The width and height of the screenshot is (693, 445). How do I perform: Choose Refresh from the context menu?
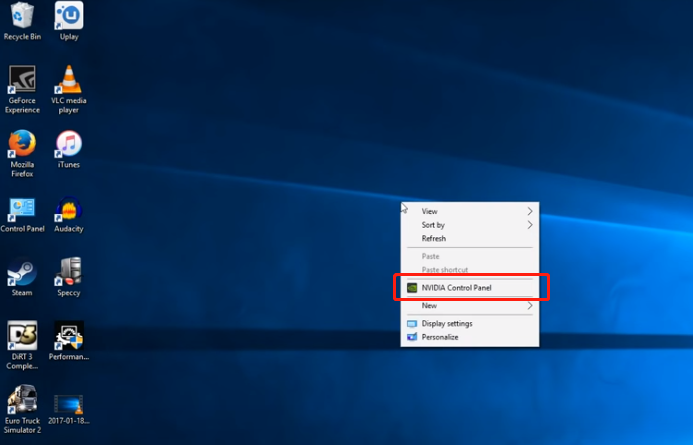pos(470,239)
